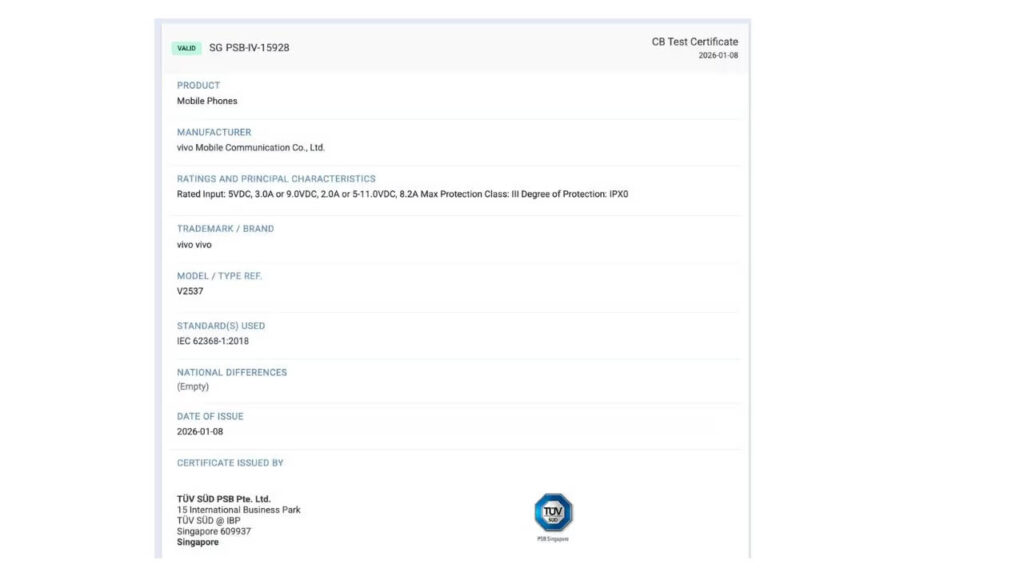
Task: Select vivo Mobile Communication Co., Ltd. text
Action: coord(251,148)
